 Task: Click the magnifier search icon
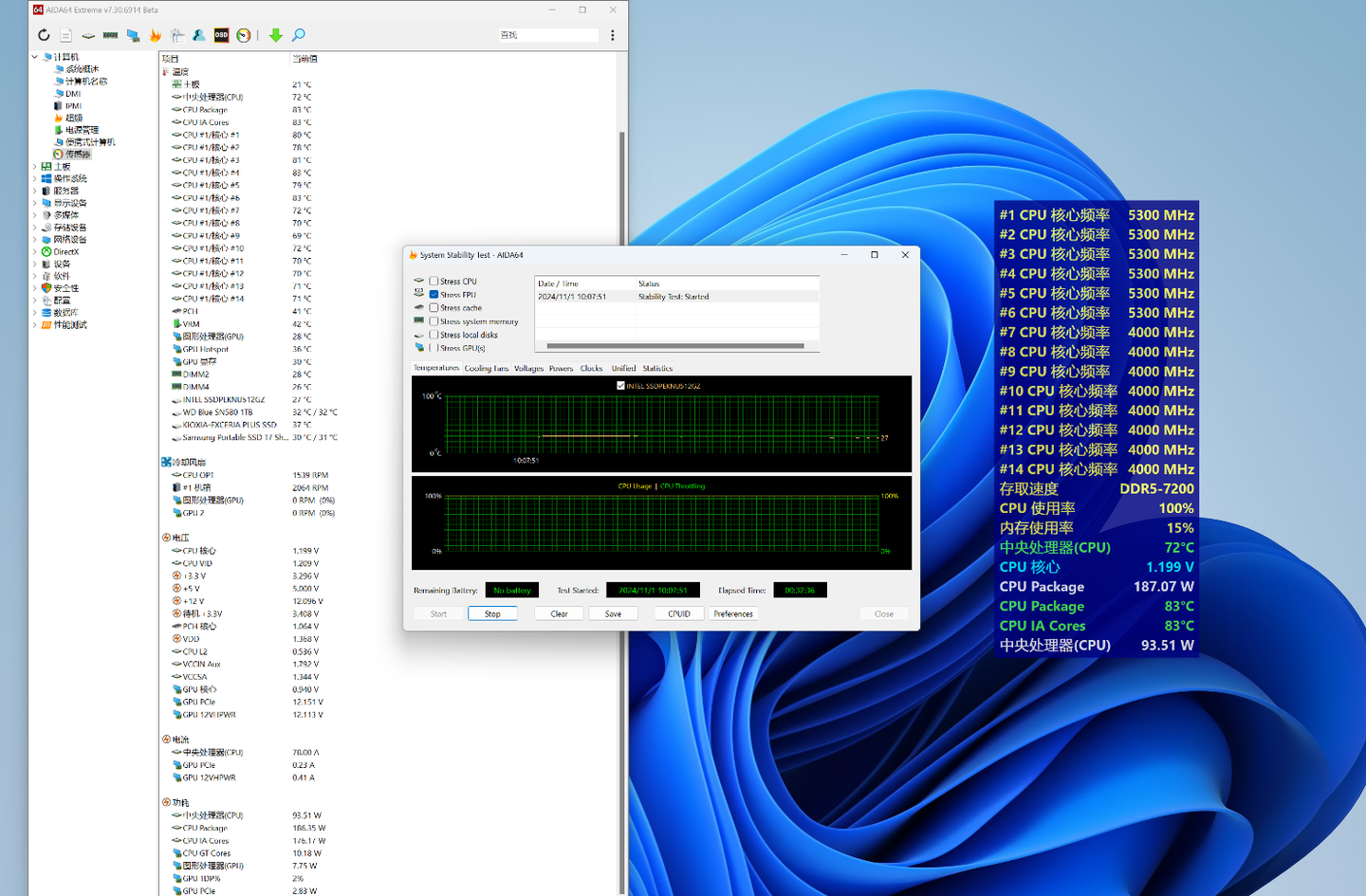coord(298,35)
